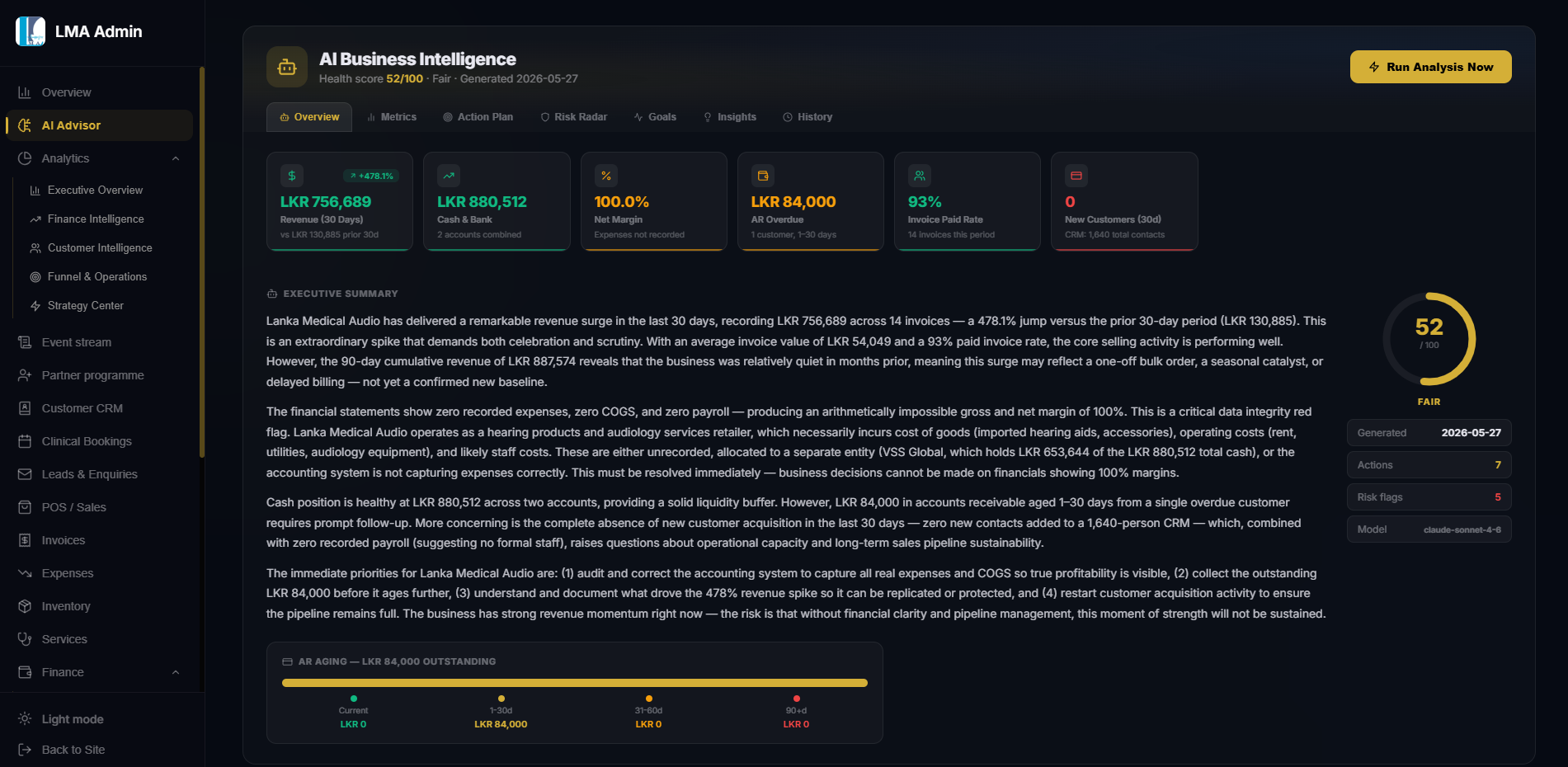The width and height of the screenshot is (1568, 767).
Task: Click the Model claude-sonnet-4-6 row
Action: 1429,529
